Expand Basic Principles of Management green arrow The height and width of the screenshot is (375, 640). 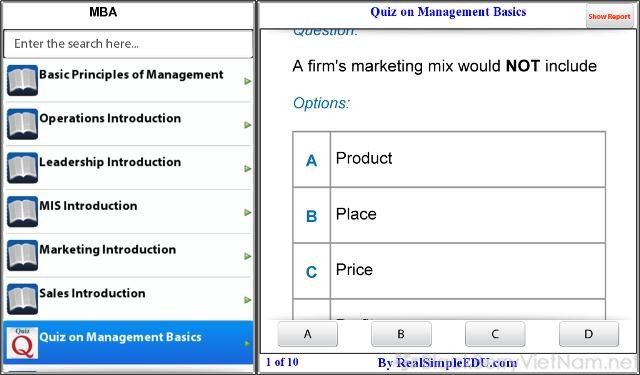247,81
